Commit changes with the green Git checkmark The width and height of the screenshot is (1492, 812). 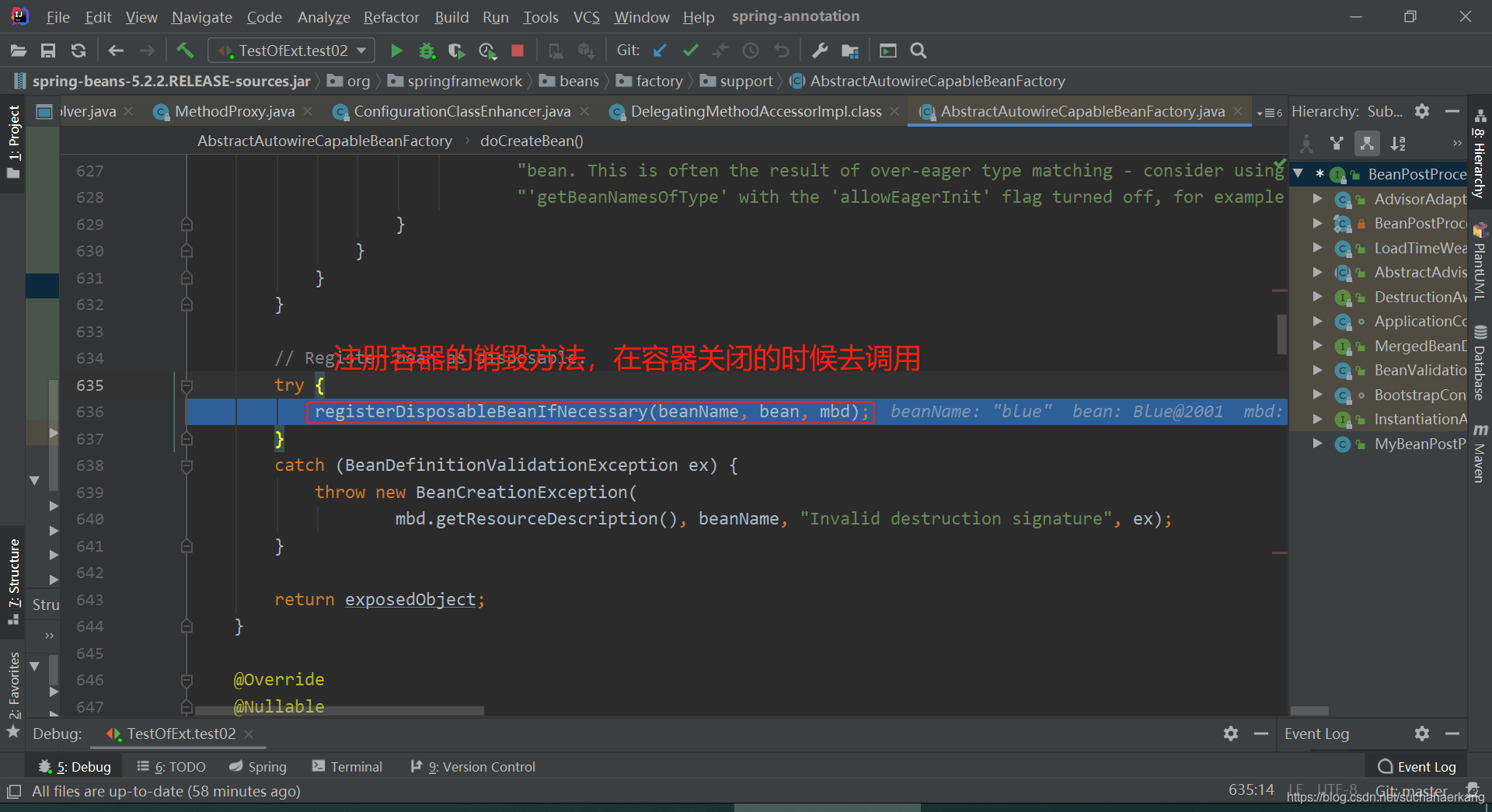click(690, 51)
